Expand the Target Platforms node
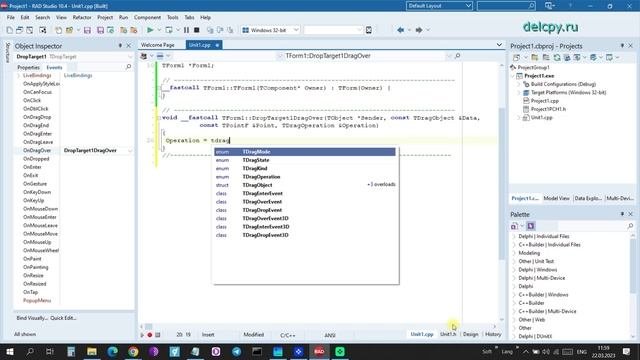The width and height of the screenshot is (640, 360). coord(519,93)
